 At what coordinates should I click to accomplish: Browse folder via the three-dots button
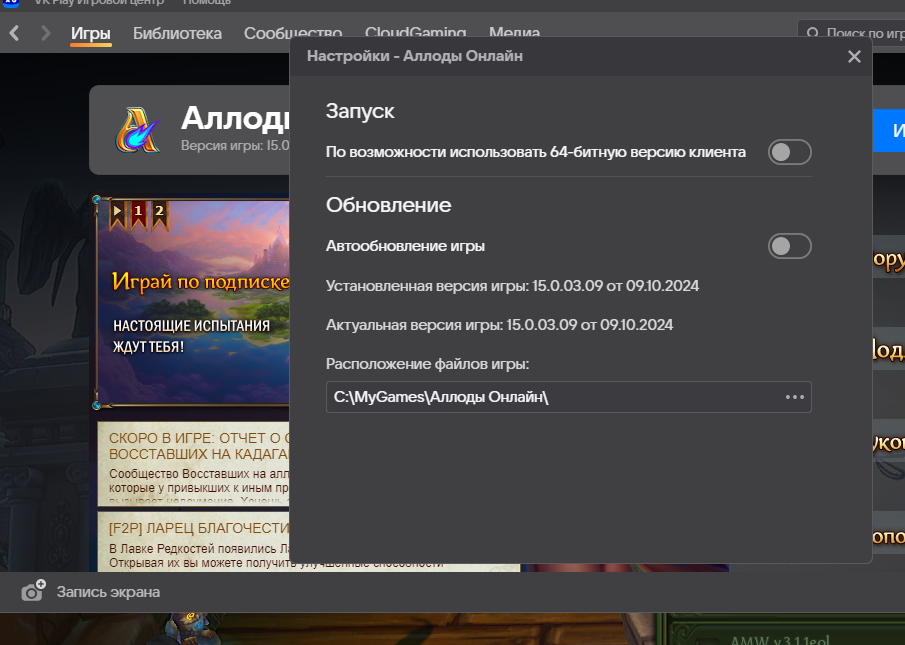click(795, 397)
